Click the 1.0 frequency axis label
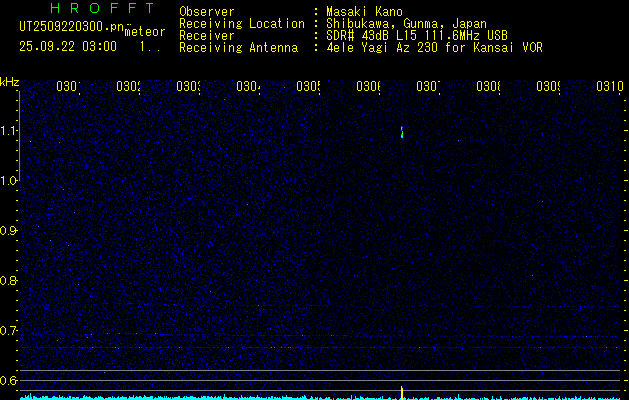629x400 pixels. click(8, 181)
